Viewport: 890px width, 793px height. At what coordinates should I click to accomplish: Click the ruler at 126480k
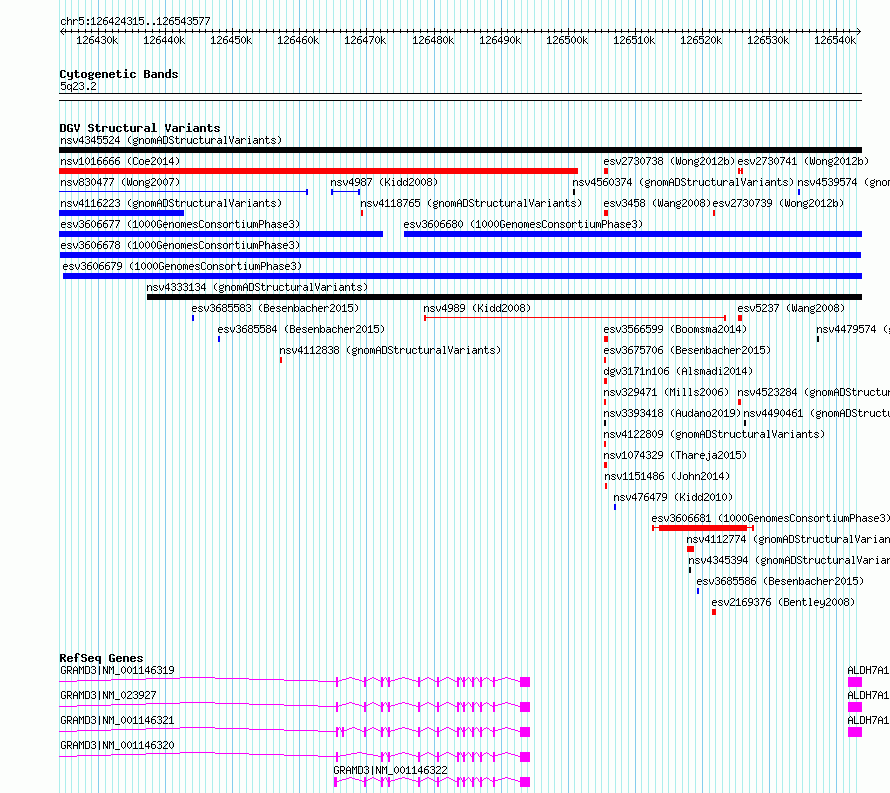pos(433,40)
